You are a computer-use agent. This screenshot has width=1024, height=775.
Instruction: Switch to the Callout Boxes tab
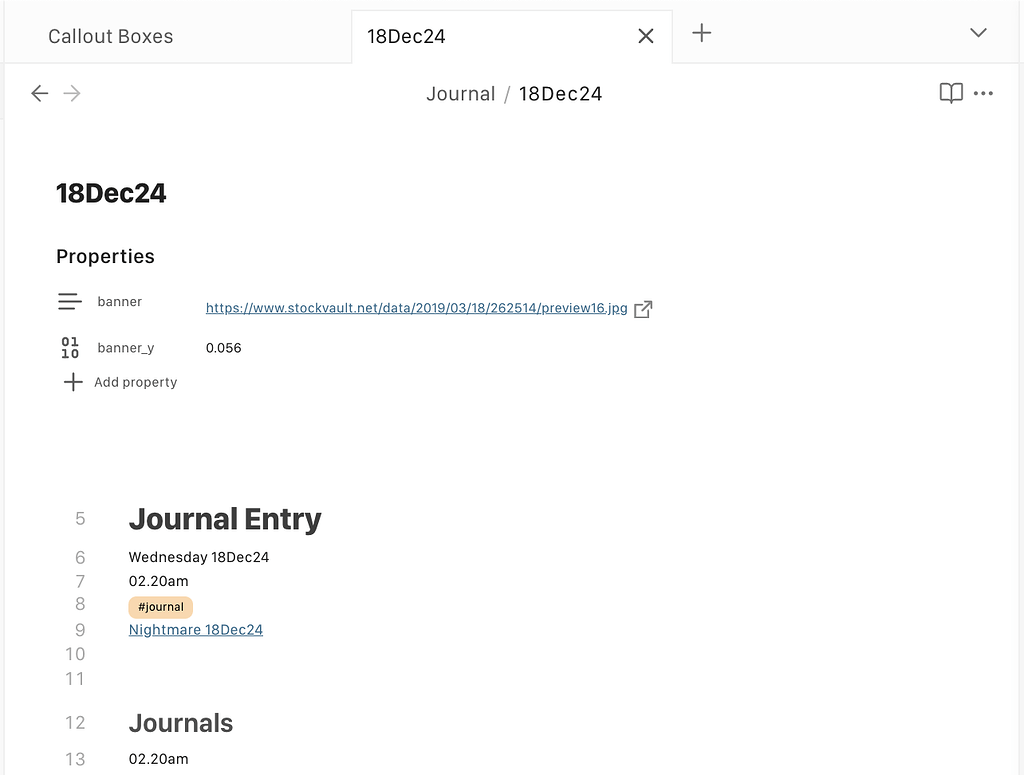click(x=111, y=36)
